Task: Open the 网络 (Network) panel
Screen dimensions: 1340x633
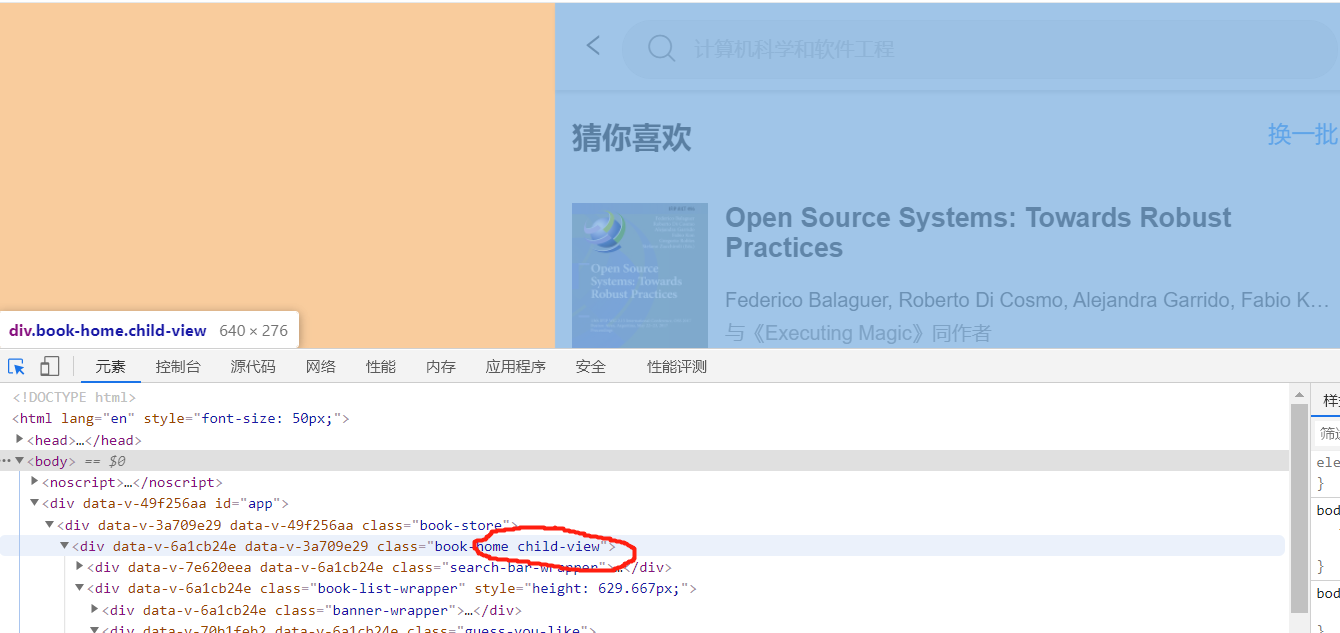Action: click(x=320, y=366)
